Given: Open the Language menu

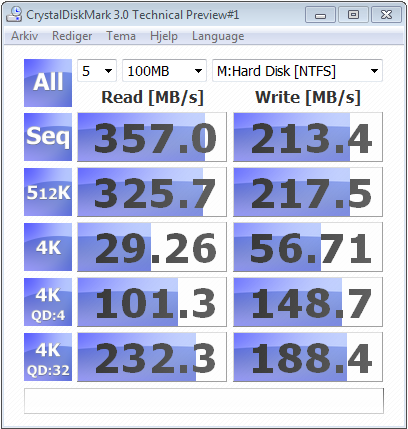Looking at the screenshot, I should 218,36.
